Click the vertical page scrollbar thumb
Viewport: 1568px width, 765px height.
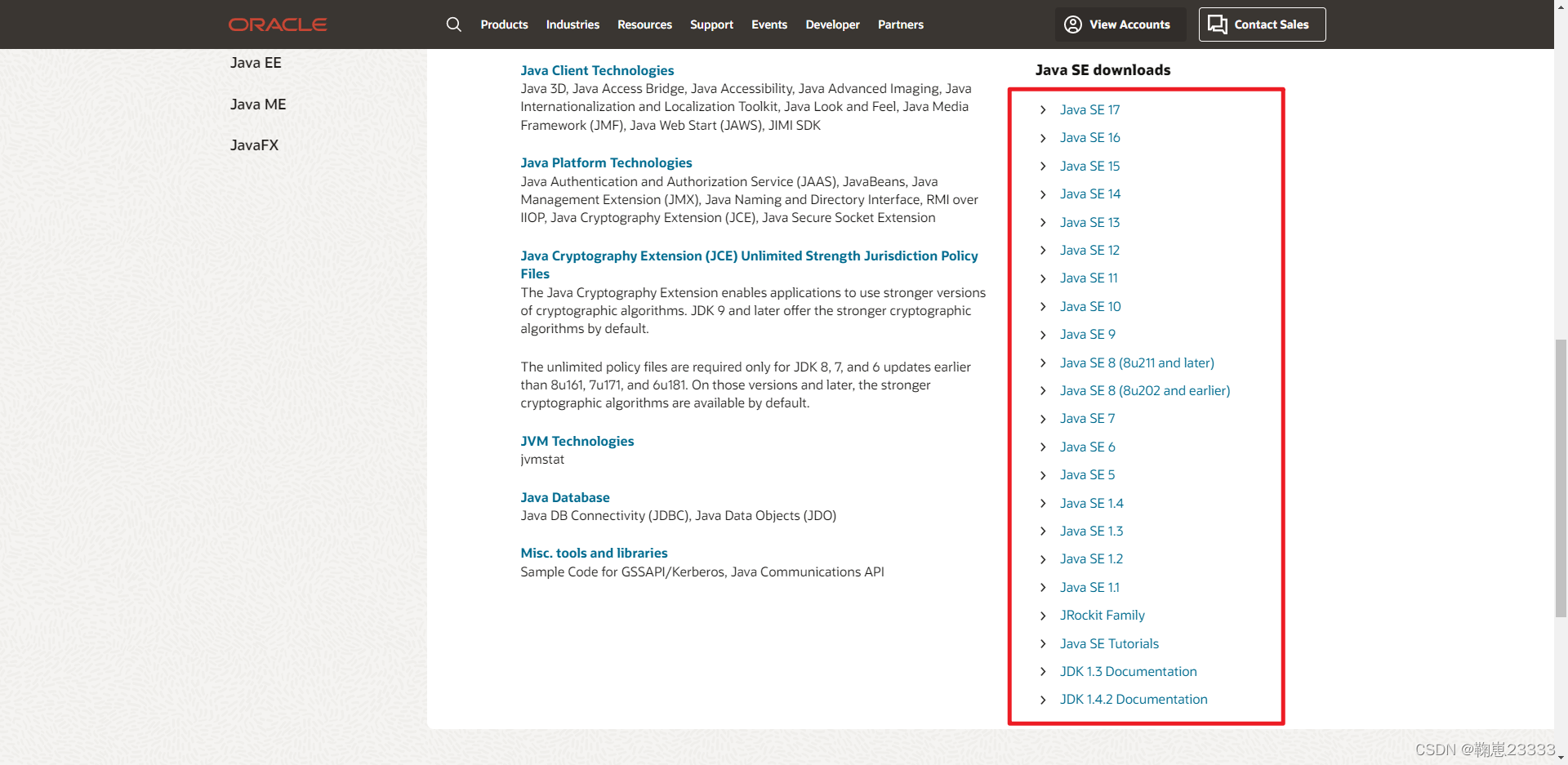(1561, 478)
